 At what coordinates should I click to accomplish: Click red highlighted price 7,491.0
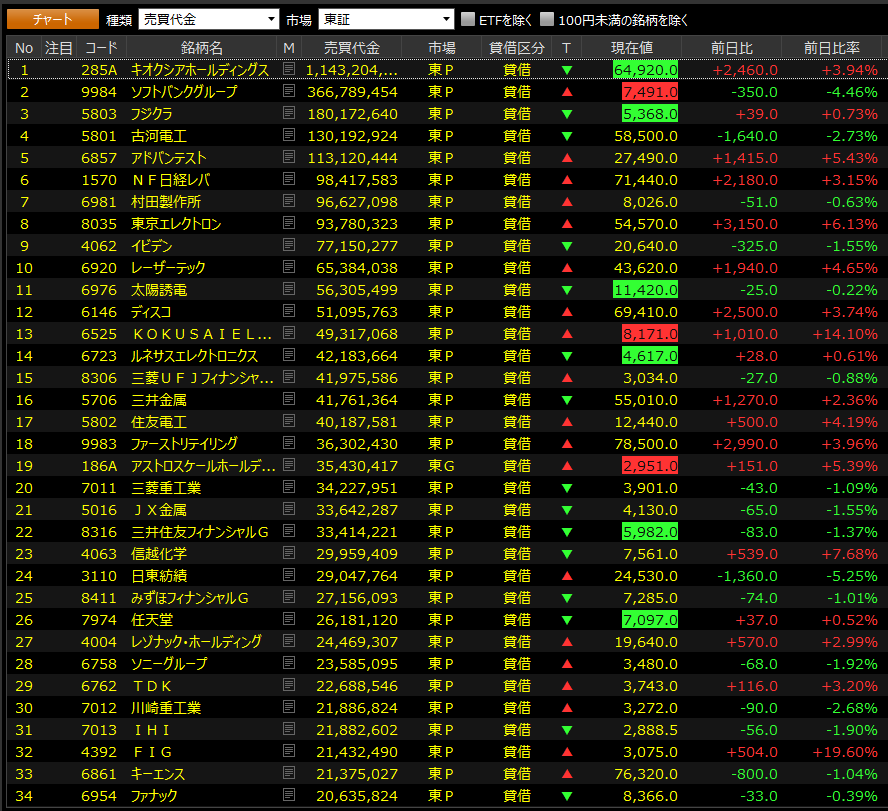pyautogui.click(x=650, y=92)
